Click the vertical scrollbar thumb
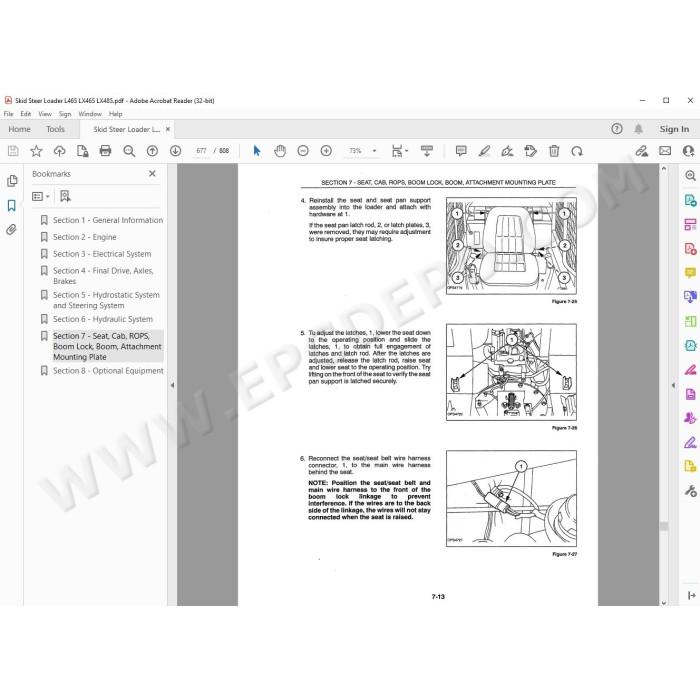 pos(664,526)
